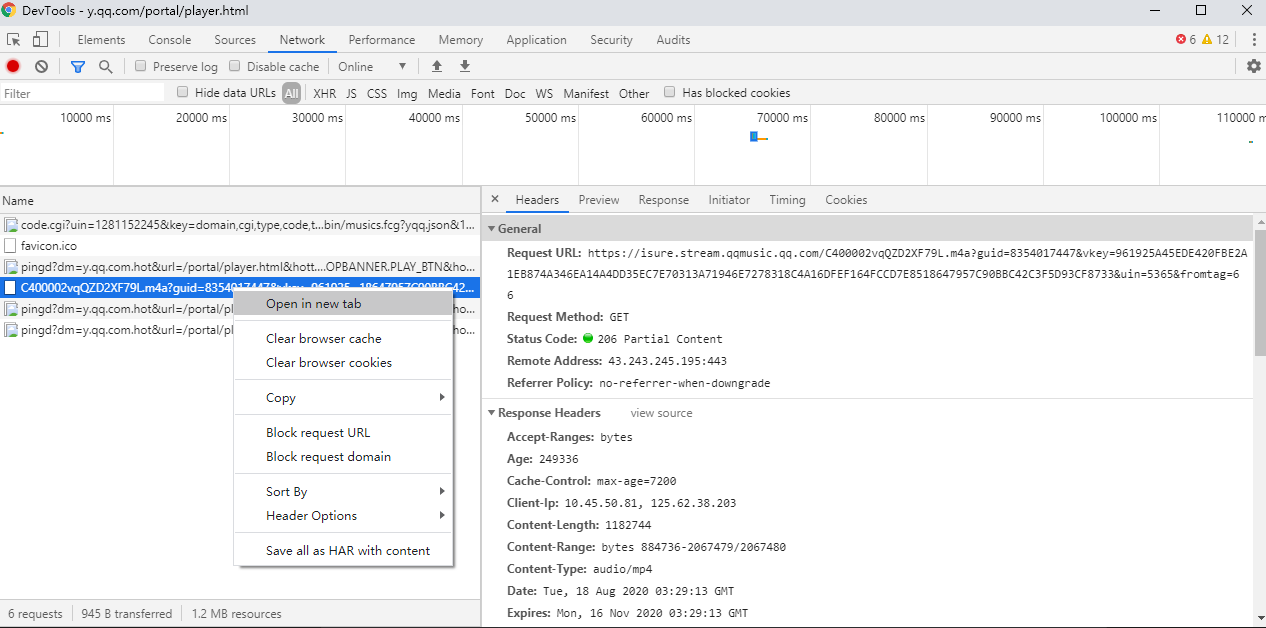Switch to the Console panel
This screenshot has height=628, width=1266.
click(170, 40)
